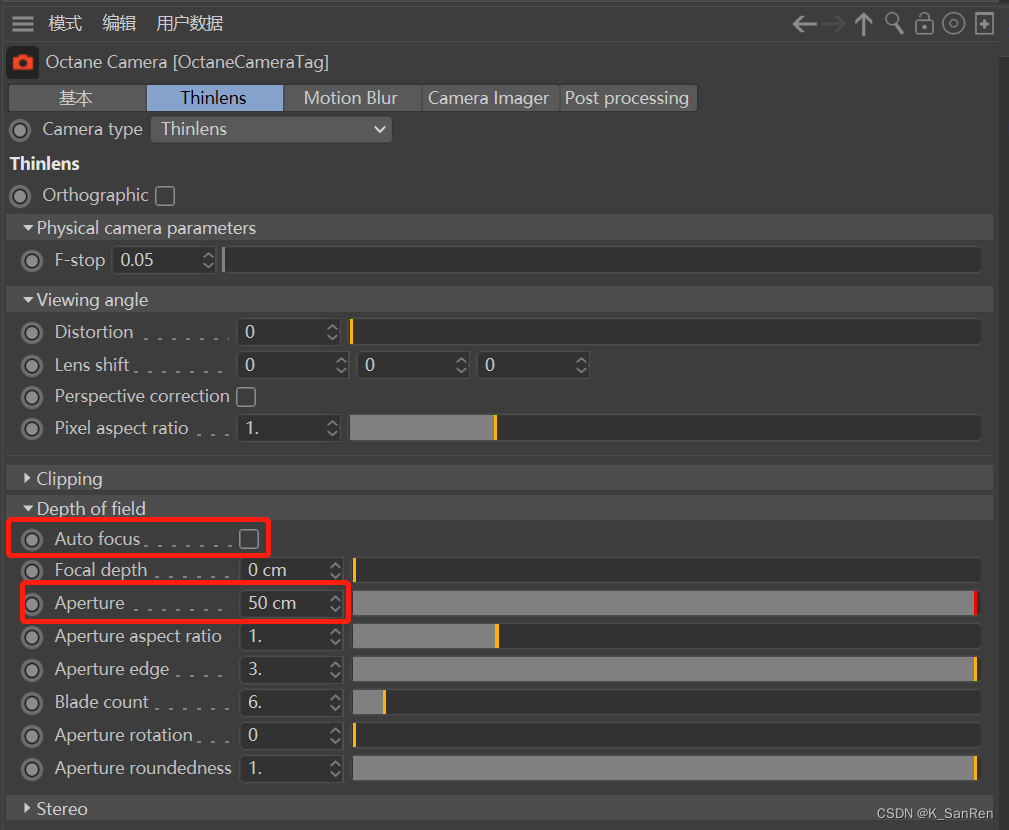
Task: Click the Blade count stepper arrows
Action: click(x=335, y=703)
